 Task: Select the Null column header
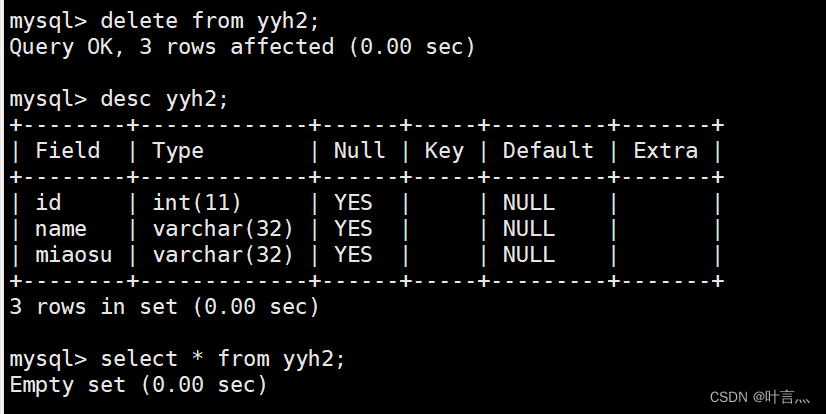pos(359,151)
